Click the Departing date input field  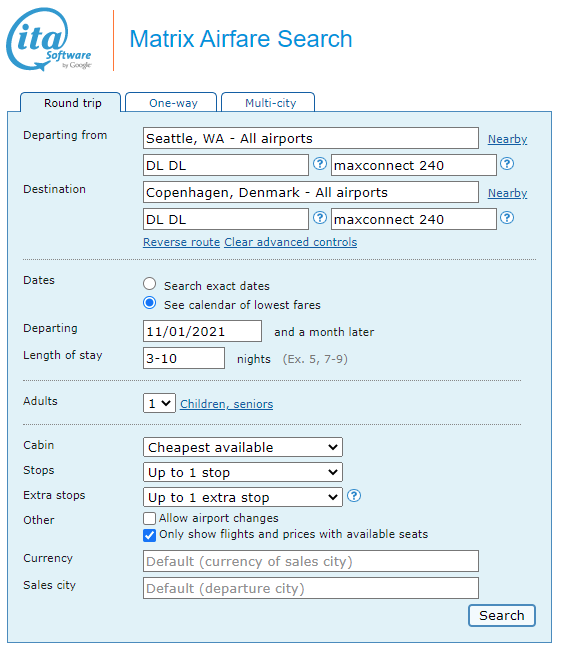[x=203, y=331]
